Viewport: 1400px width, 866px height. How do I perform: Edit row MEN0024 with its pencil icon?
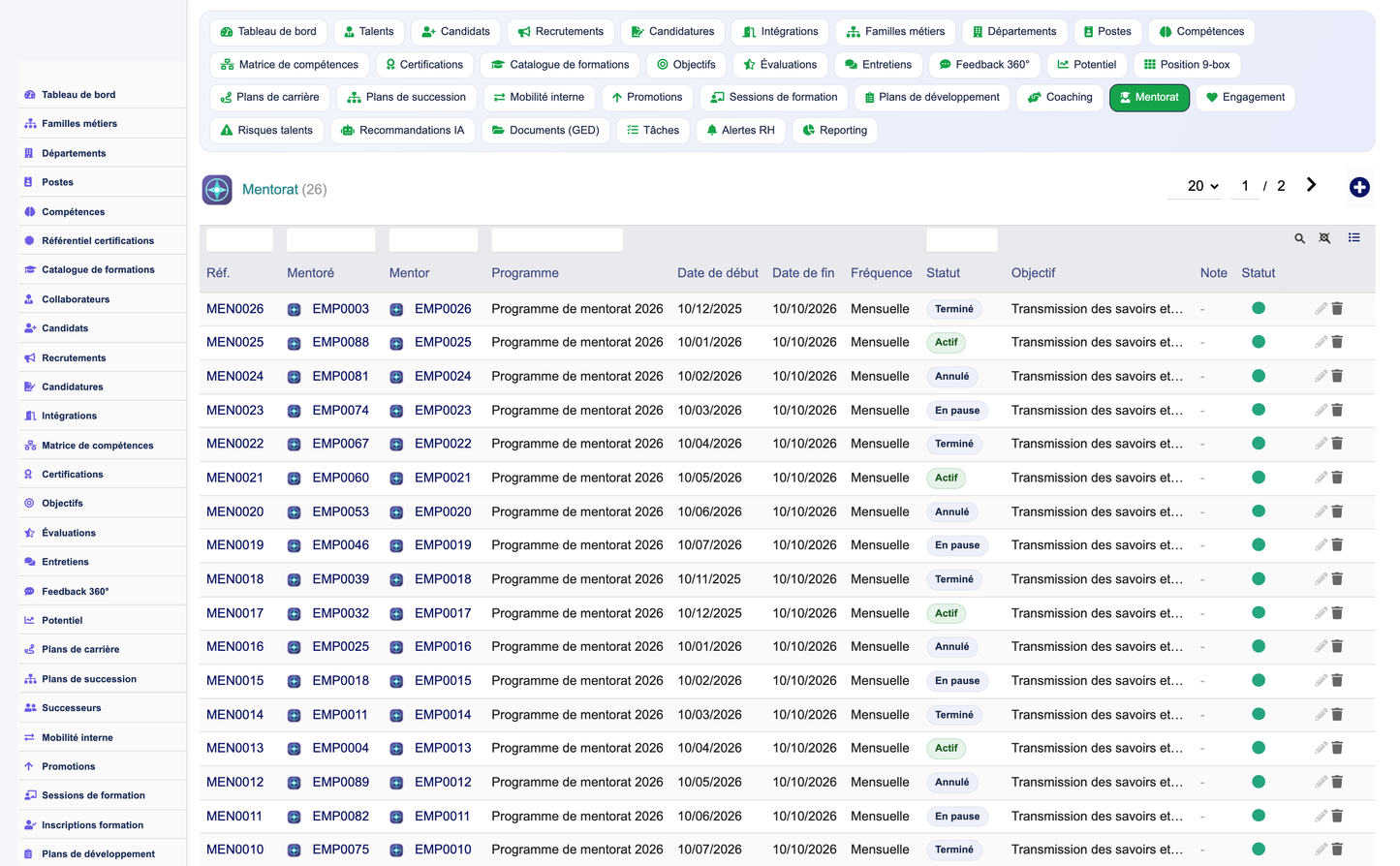(x=1321, y=376)
